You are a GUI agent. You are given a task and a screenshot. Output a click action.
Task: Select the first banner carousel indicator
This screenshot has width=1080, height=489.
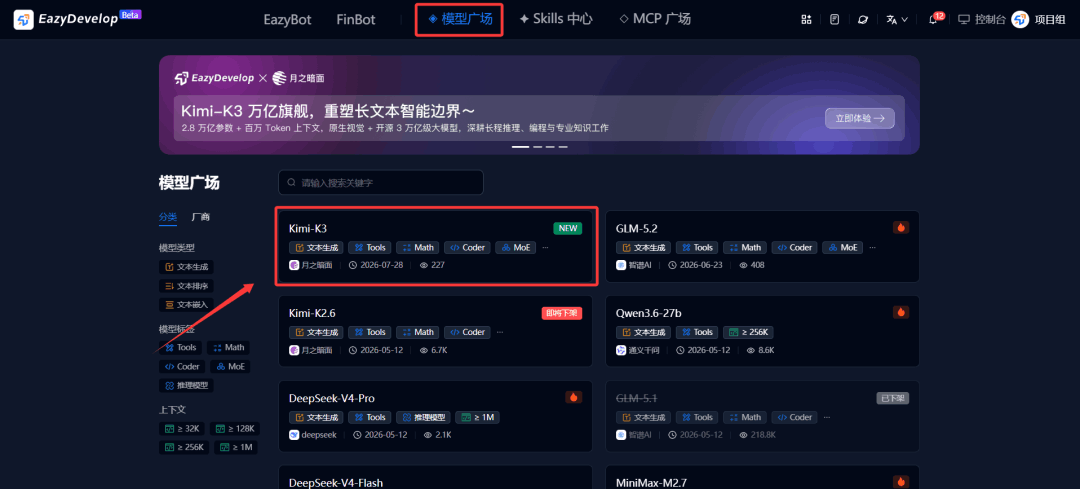[x=520, y=147]
